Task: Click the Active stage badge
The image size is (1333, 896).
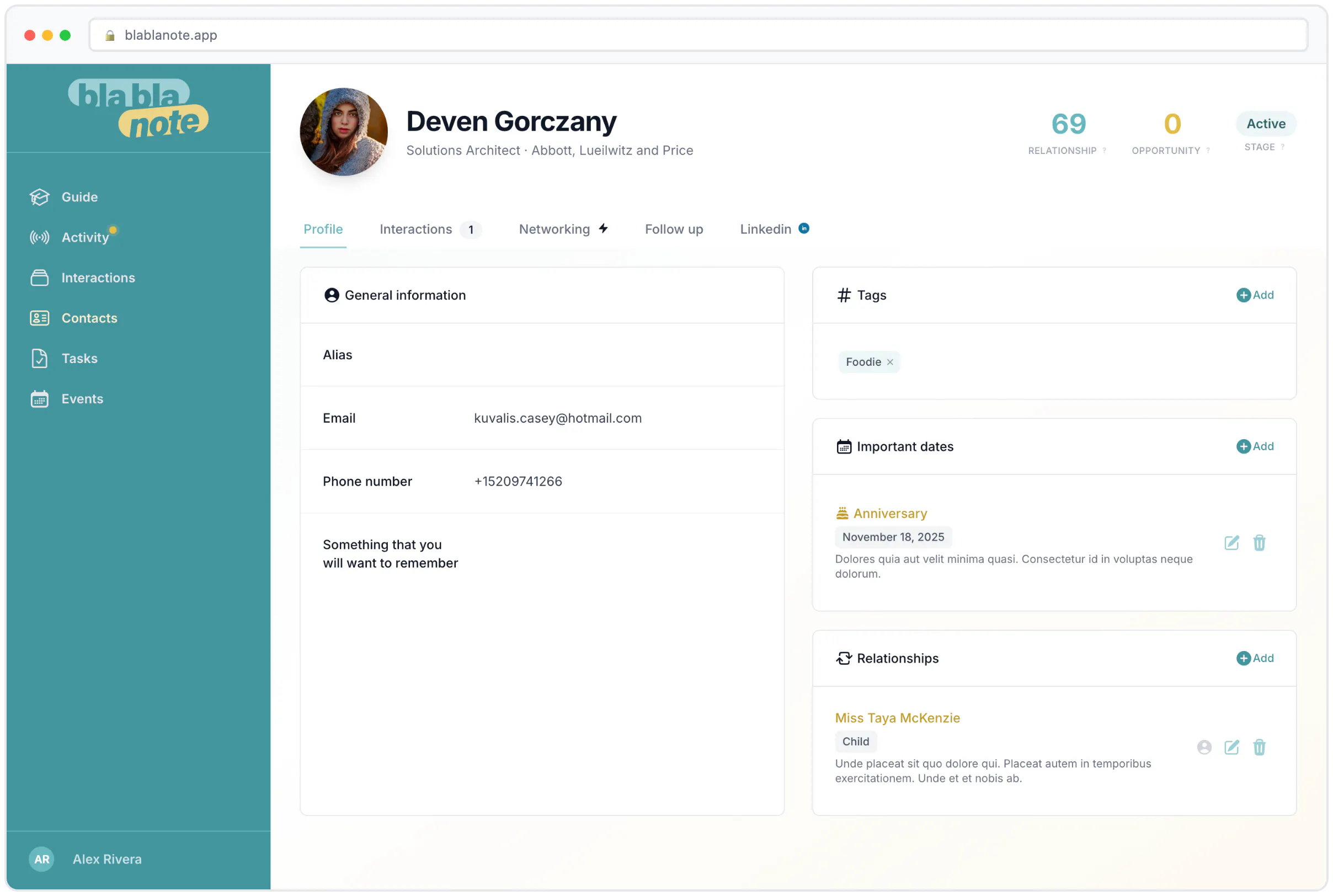Action: 1266,124
